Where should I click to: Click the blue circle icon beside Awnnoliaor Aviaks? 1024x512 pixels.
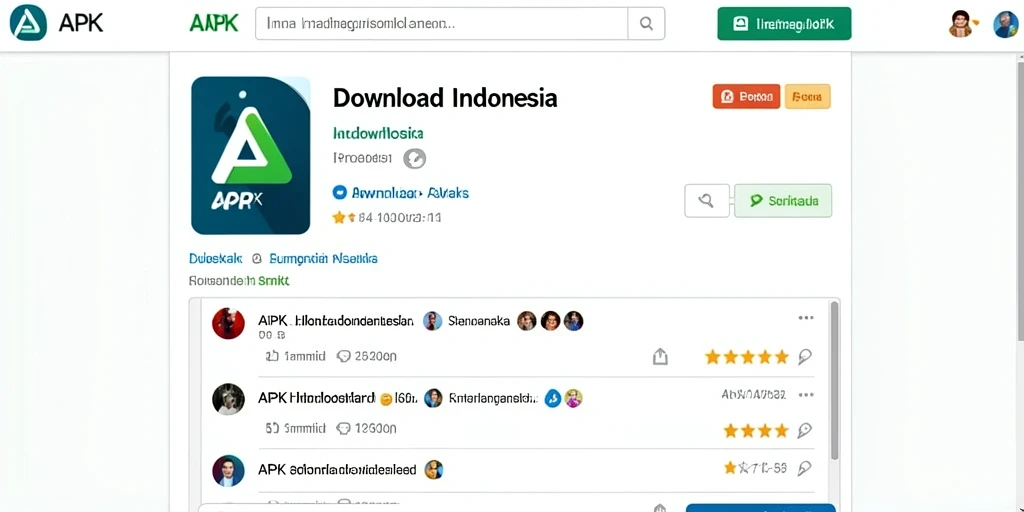pyautogui.click(x=339, y=193)
